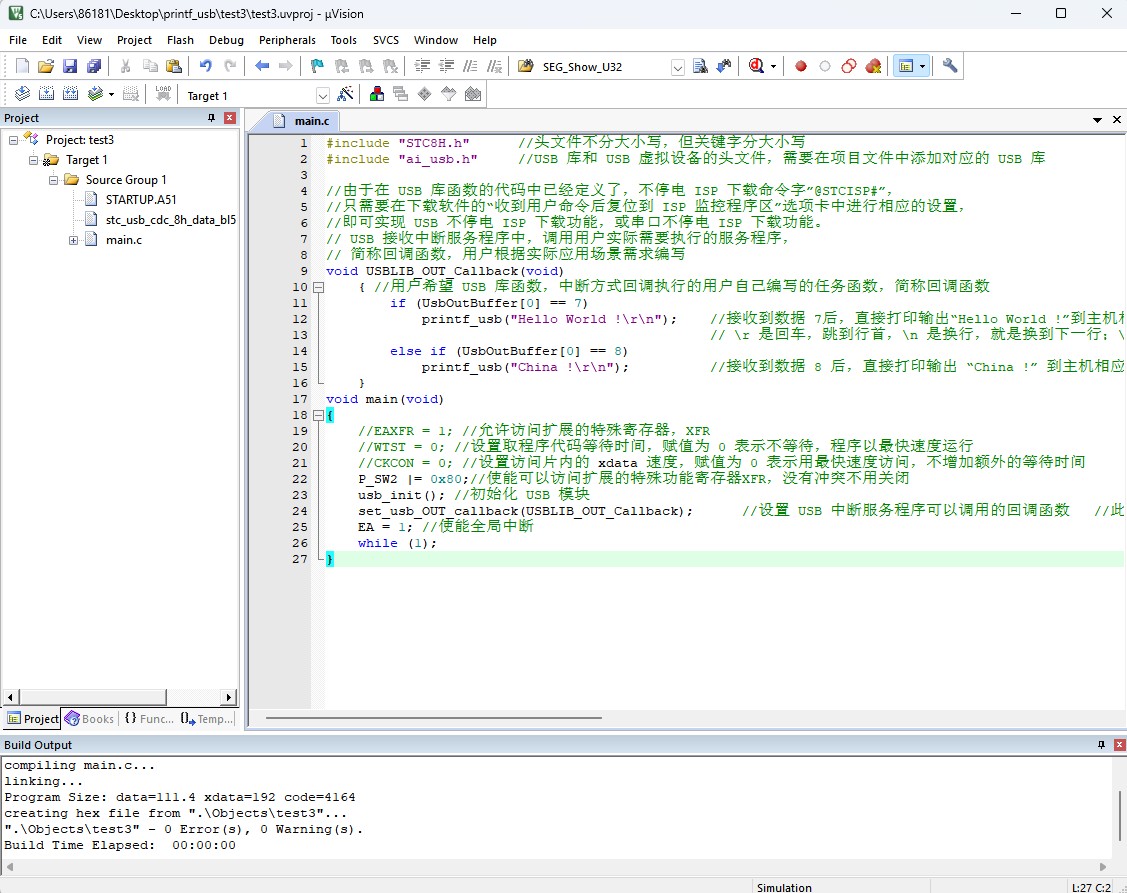Toggle the Build Output panel pin

tap(1101, 745)
